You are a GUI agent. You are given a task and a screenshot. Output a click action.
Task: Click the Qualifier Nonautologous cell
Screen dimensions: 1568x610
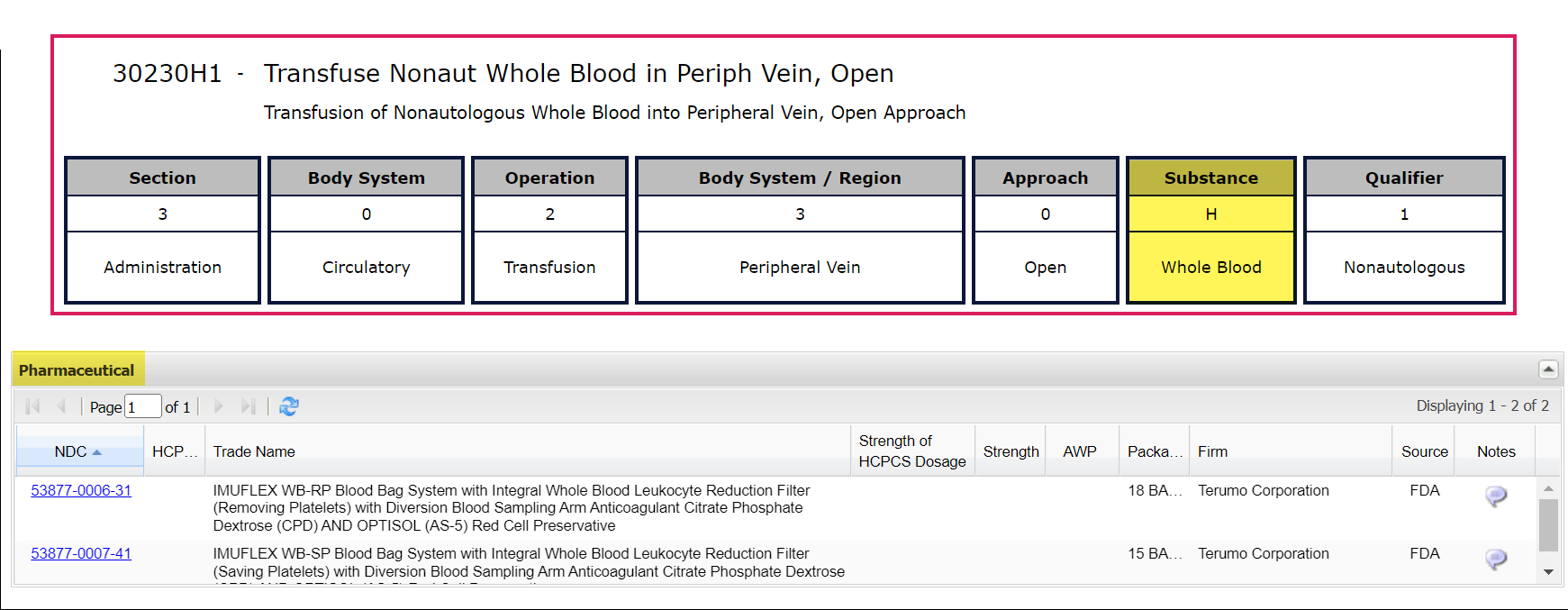(x=1403, y=267)
